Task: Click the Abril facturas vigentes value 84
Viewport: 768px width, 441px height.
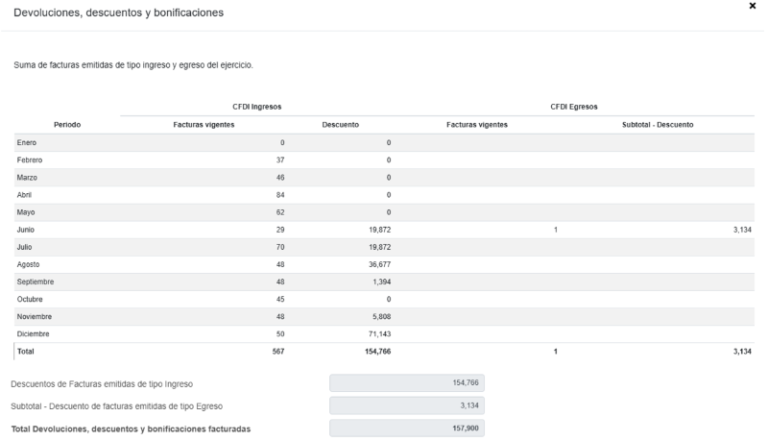Action: pos(280,195)
